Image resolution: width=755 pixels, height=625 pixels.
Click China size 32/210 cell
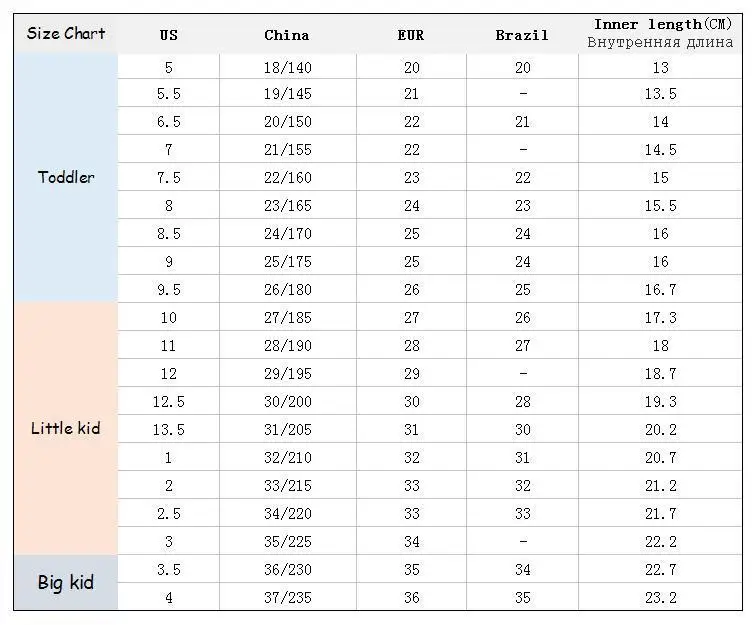point(287,458)
